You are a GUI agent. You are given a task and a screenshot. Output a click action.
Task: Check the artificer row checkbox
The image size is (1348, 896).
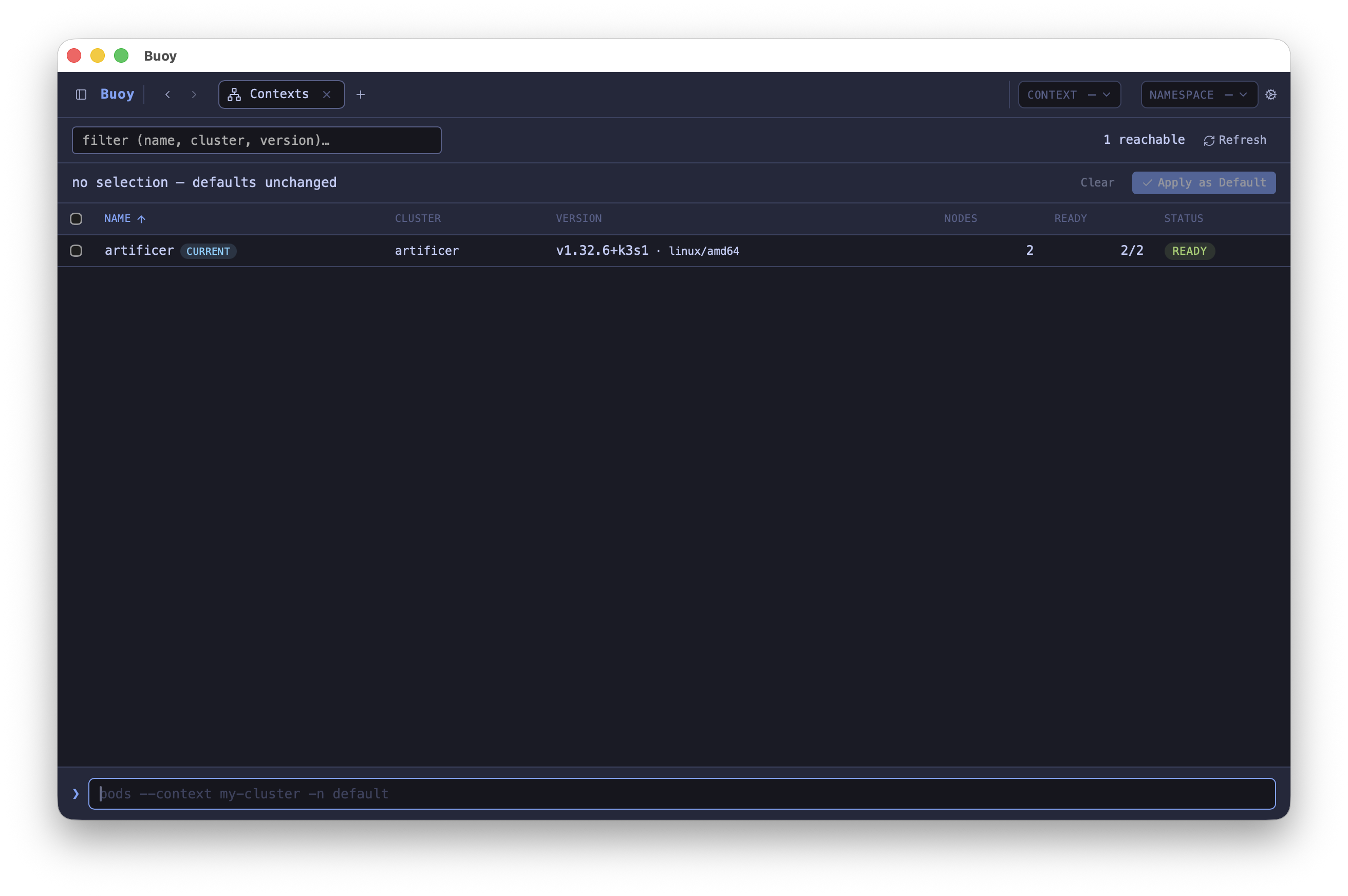point(76,250)
